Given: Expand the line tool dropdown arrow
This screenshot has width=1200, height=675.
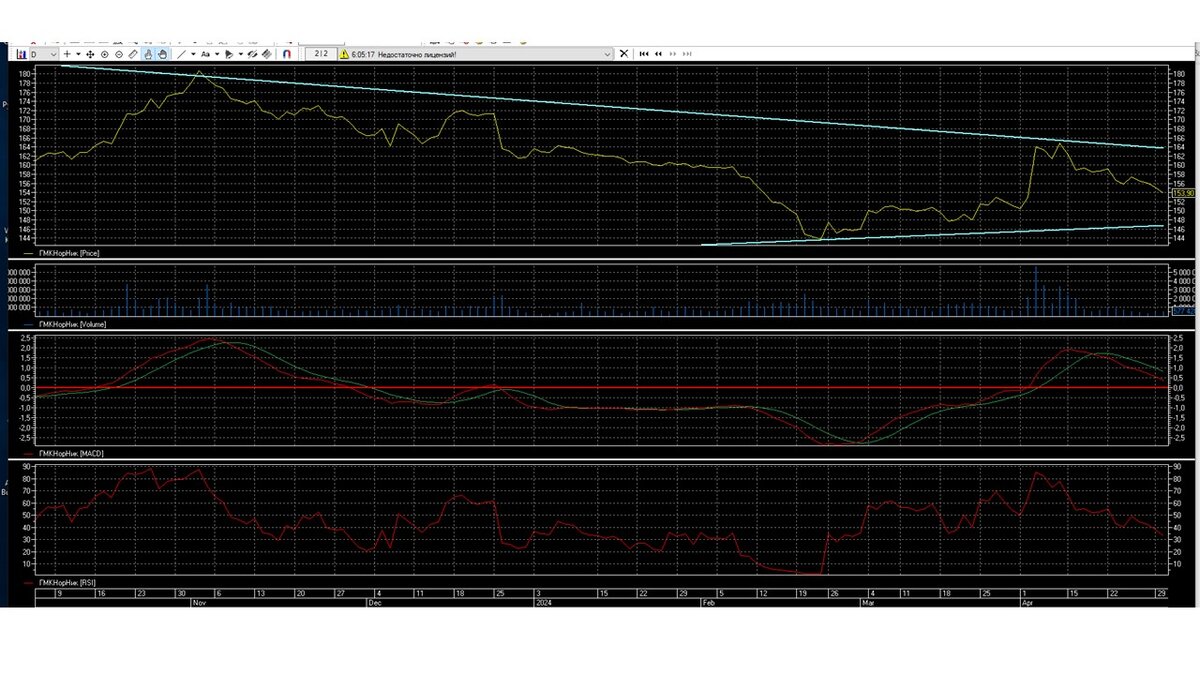Looking at the screenshot, I should point(193,54).
